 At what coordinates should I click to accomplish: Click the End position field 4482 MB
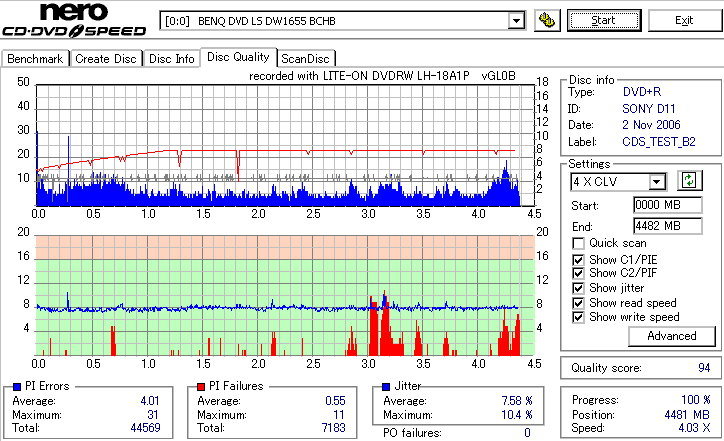[x=668, y=226]
